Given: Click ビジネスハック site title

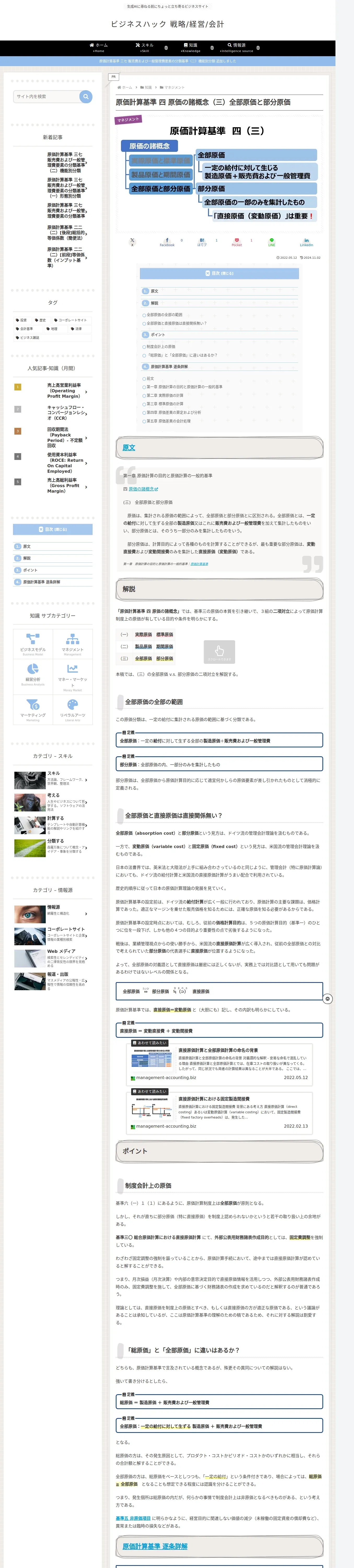Looking at the screenshot, I should coord(167,24).
